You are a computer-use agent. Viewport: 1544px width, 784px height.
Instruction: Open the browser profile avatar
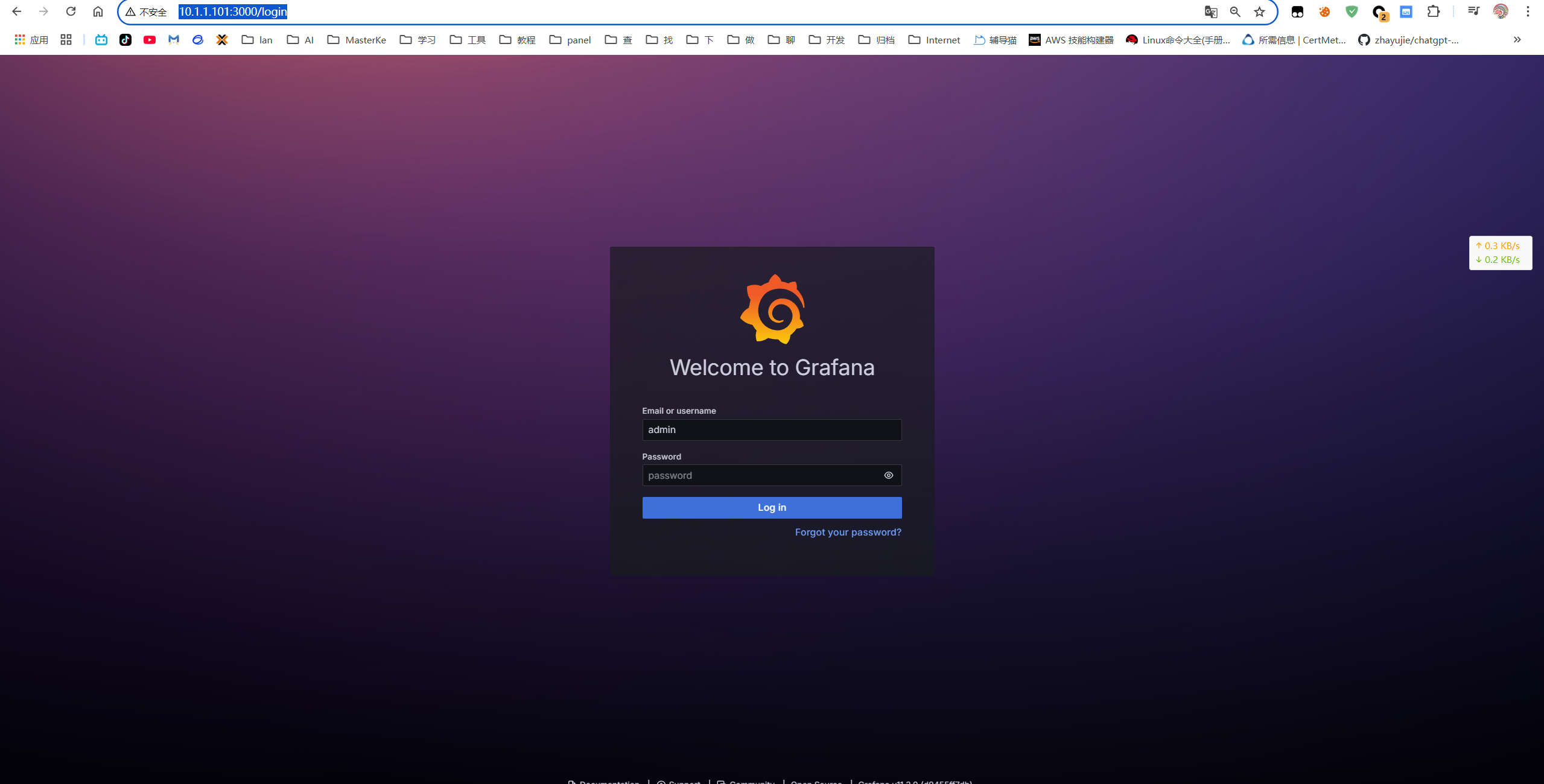[1501, 11]
